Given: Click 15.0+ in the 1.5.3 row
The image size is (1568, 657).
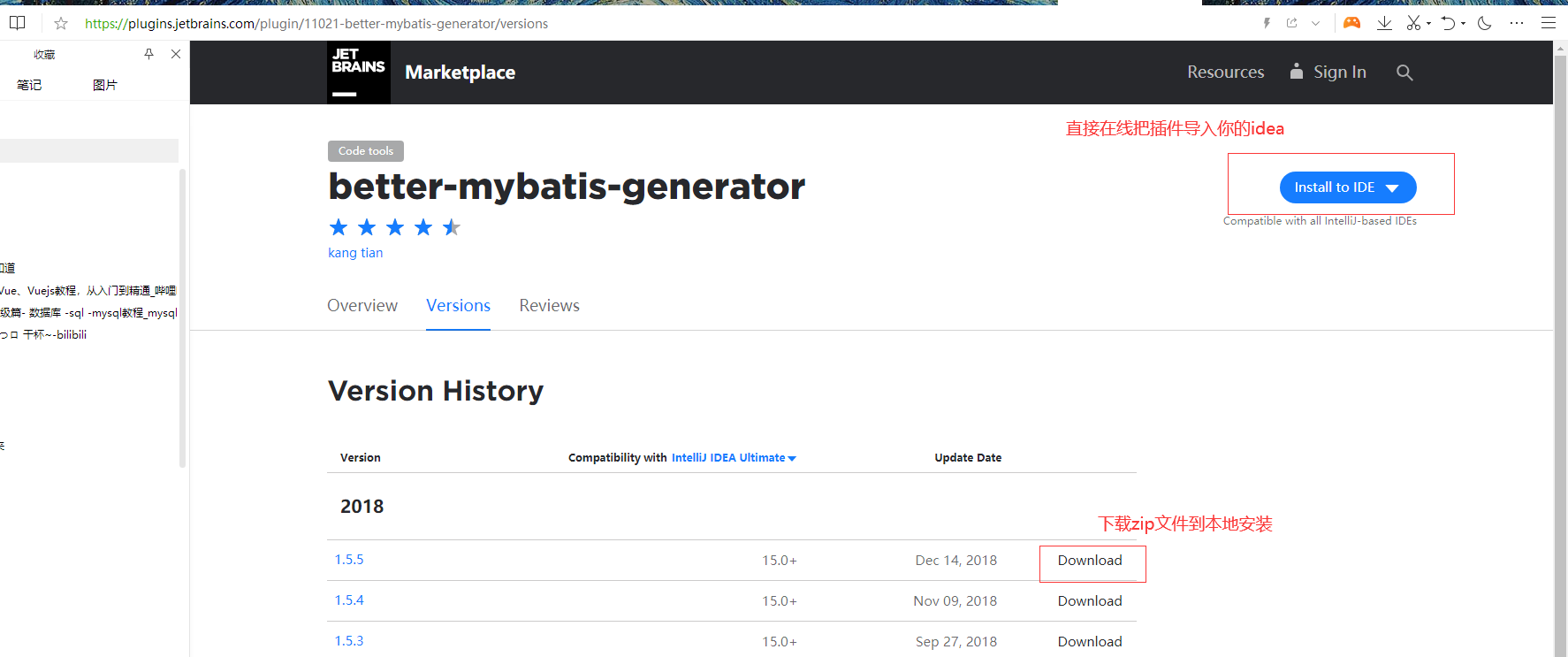Looking at the screenshot, I should pyautogui.click(x=780, y=642).
